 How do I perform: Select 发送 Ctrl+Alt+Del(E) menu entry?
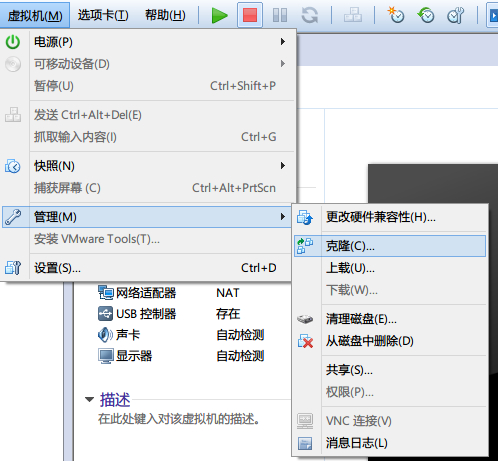148,115
